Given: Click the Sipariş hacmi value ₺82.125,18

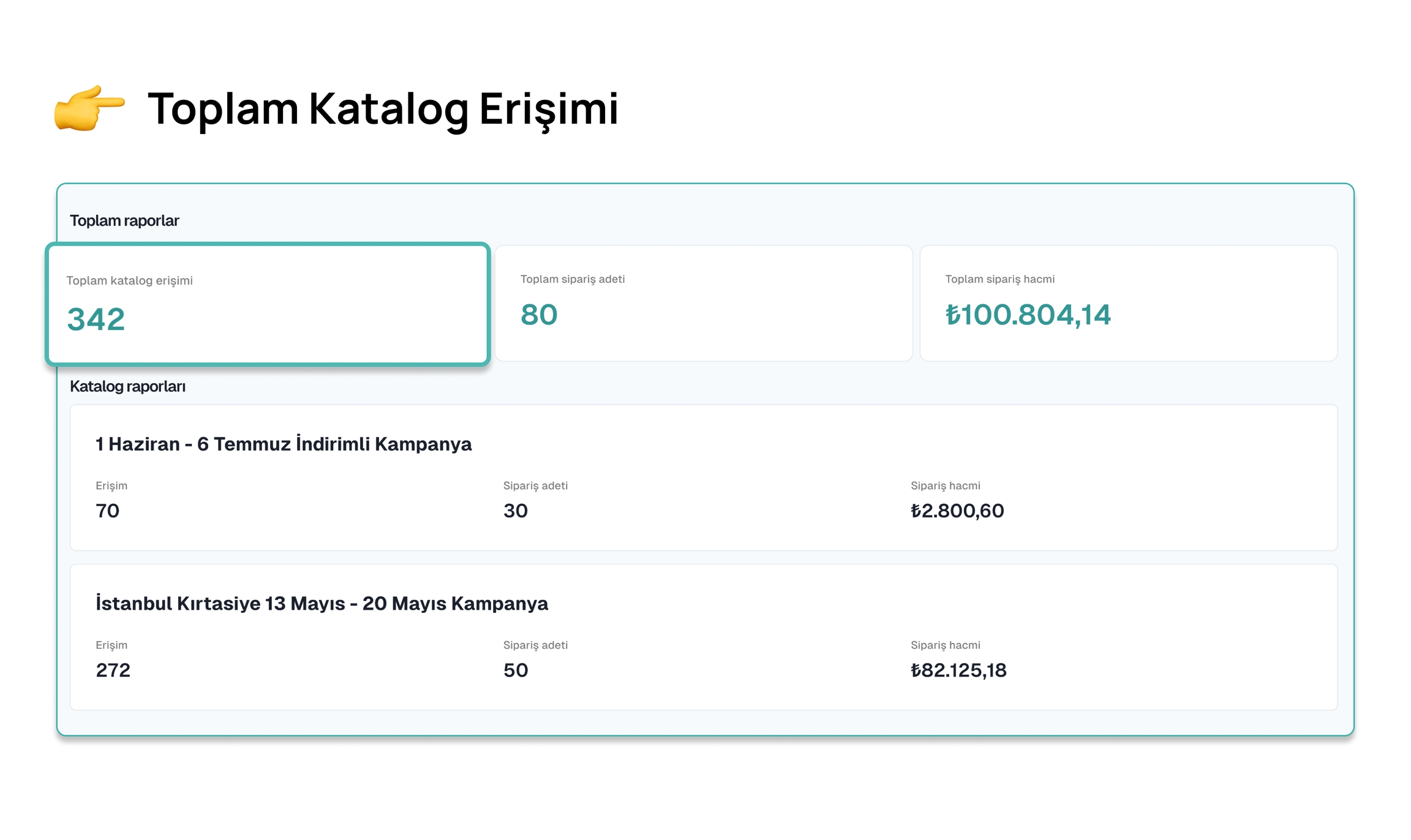Looking at the screenshot, I should pos(958,670).
